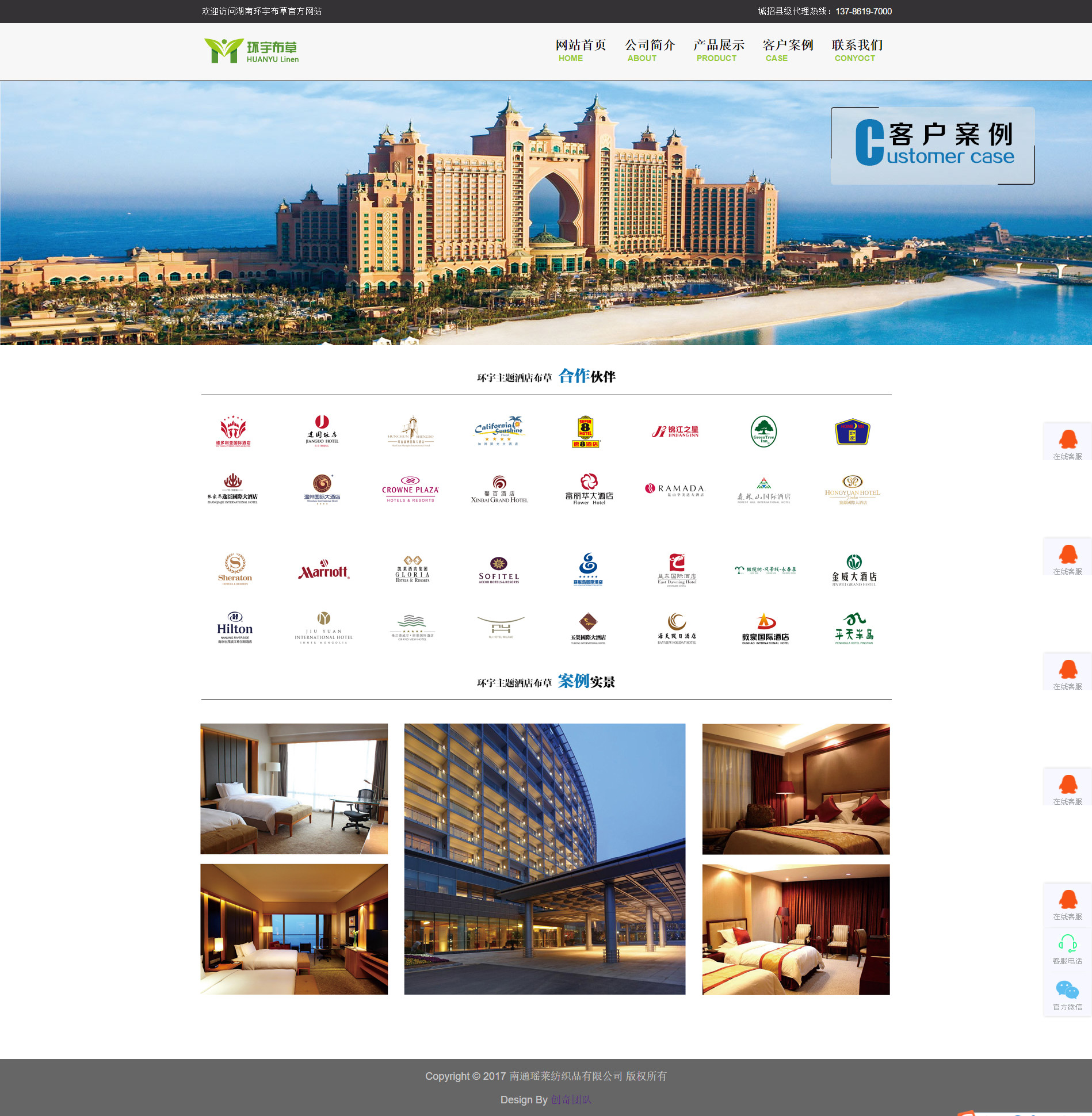Click the East Dawning Hotel logo
This screenshot has width=1092, height=1116.
pos(677,570)
